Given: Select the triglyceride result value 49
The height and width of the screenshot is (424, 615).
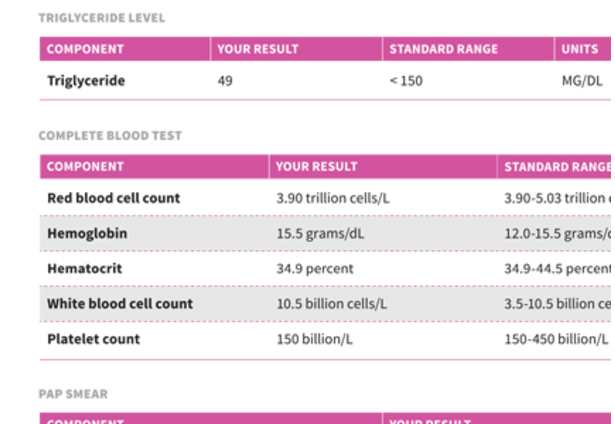Looking at the screenshot, I should 225,81.
